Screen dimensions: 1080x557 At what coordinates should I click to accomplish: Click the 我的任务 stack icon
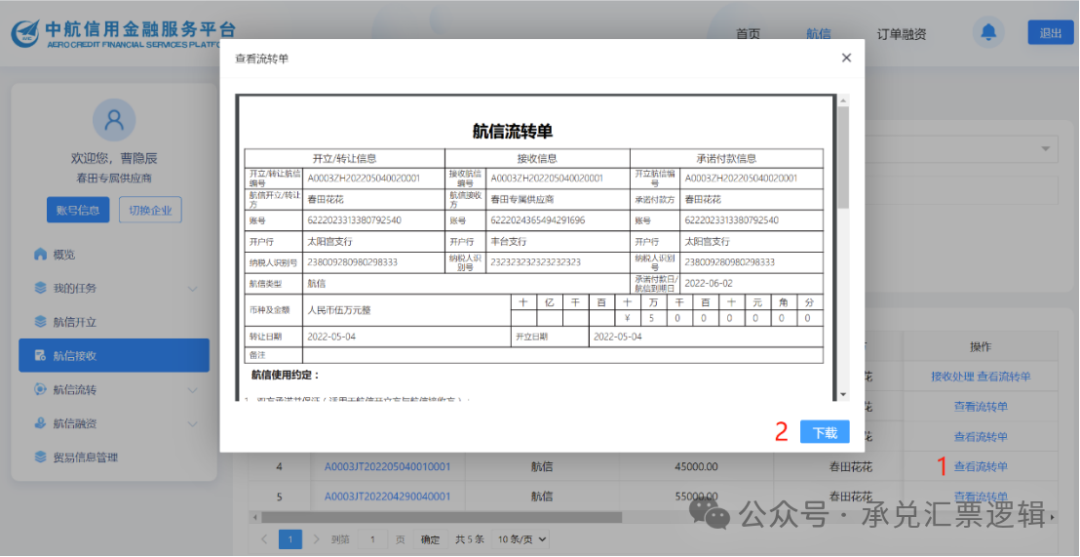(x=41, y=288)
